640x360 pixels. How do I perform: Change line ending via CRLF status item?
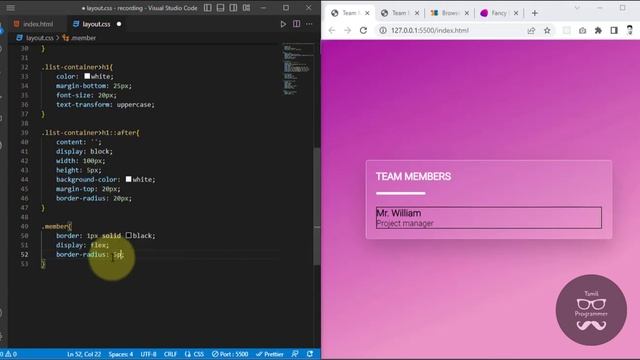click(x=170, y=354)
